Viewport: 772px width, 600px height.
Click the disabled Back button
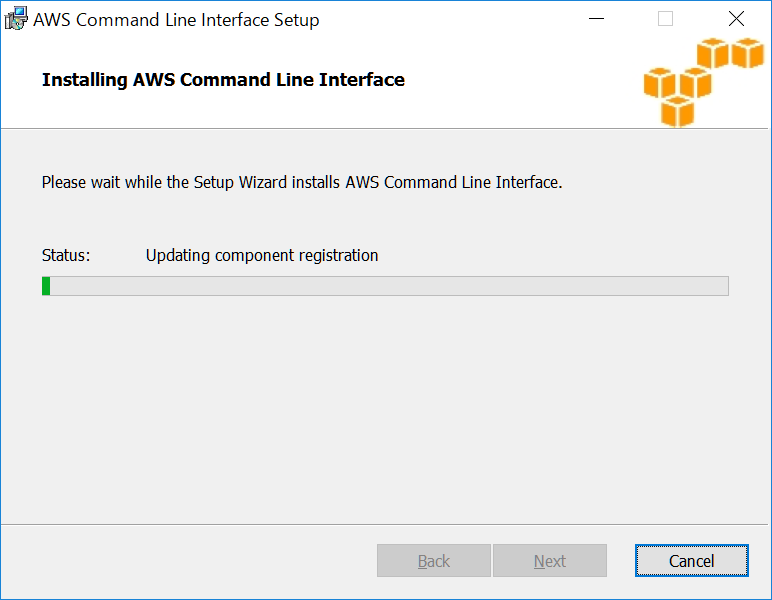(433, 561)
